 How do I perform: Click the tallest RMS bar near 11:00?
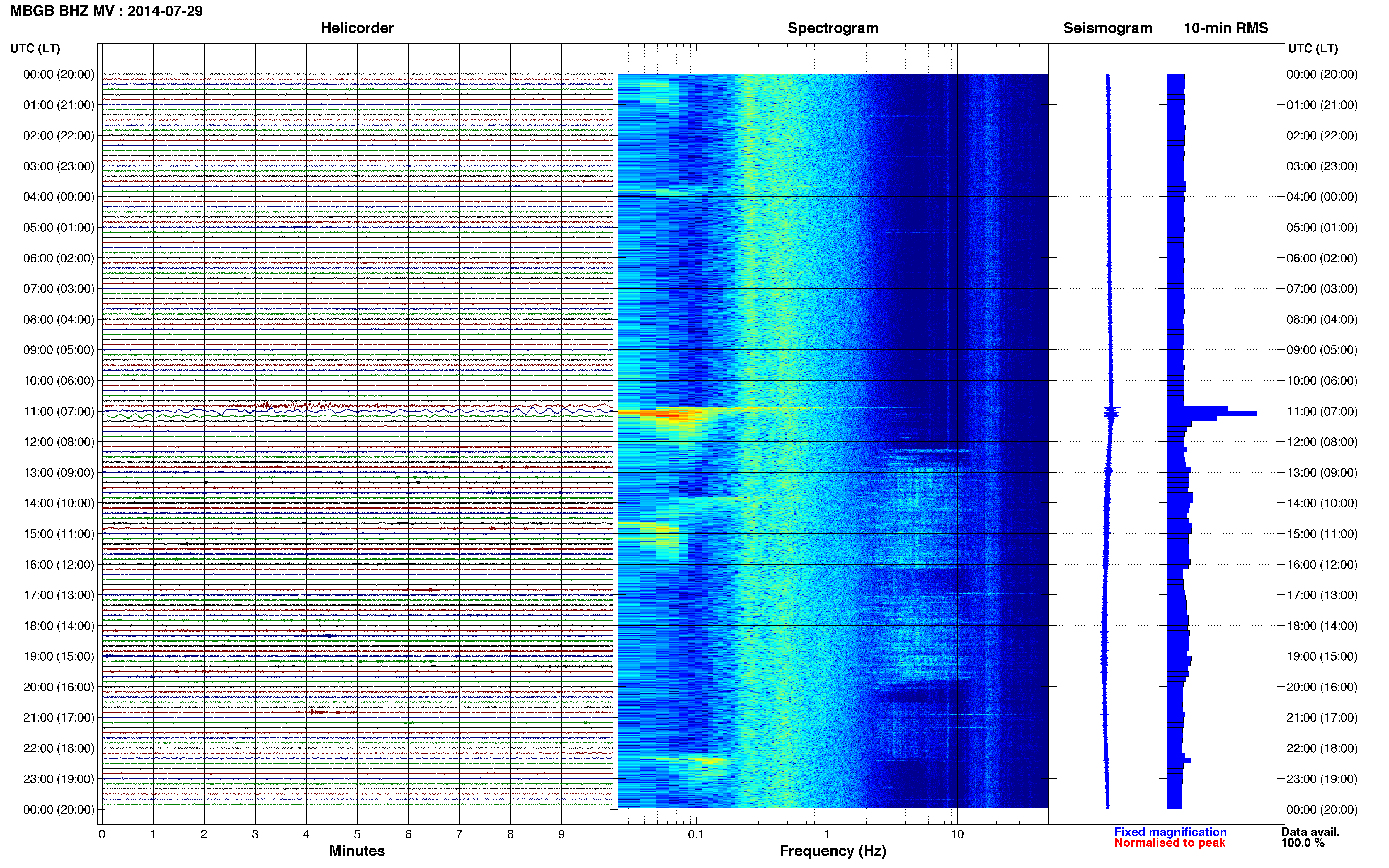click(x=1212, y=414)
